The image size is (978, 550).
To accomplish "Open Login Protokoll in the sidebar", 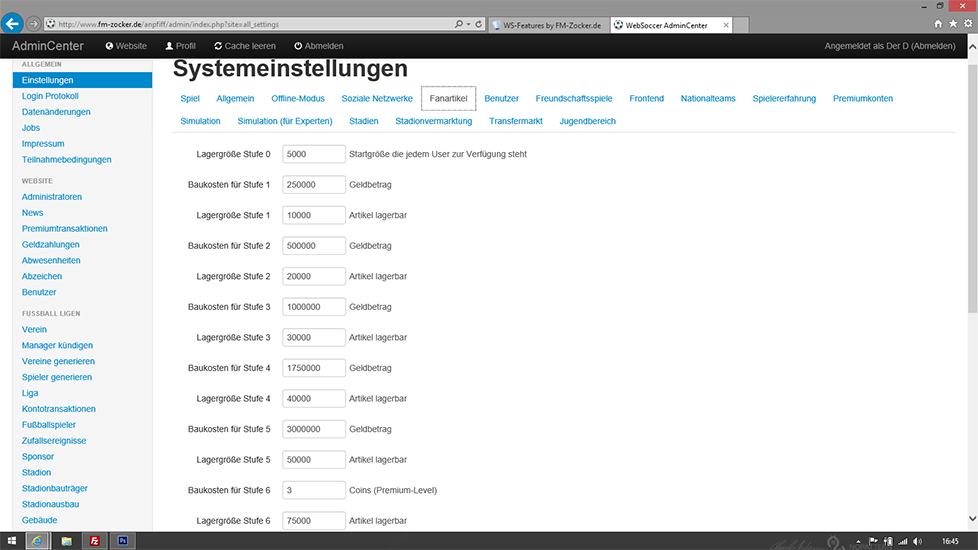I will coord(50,96).
